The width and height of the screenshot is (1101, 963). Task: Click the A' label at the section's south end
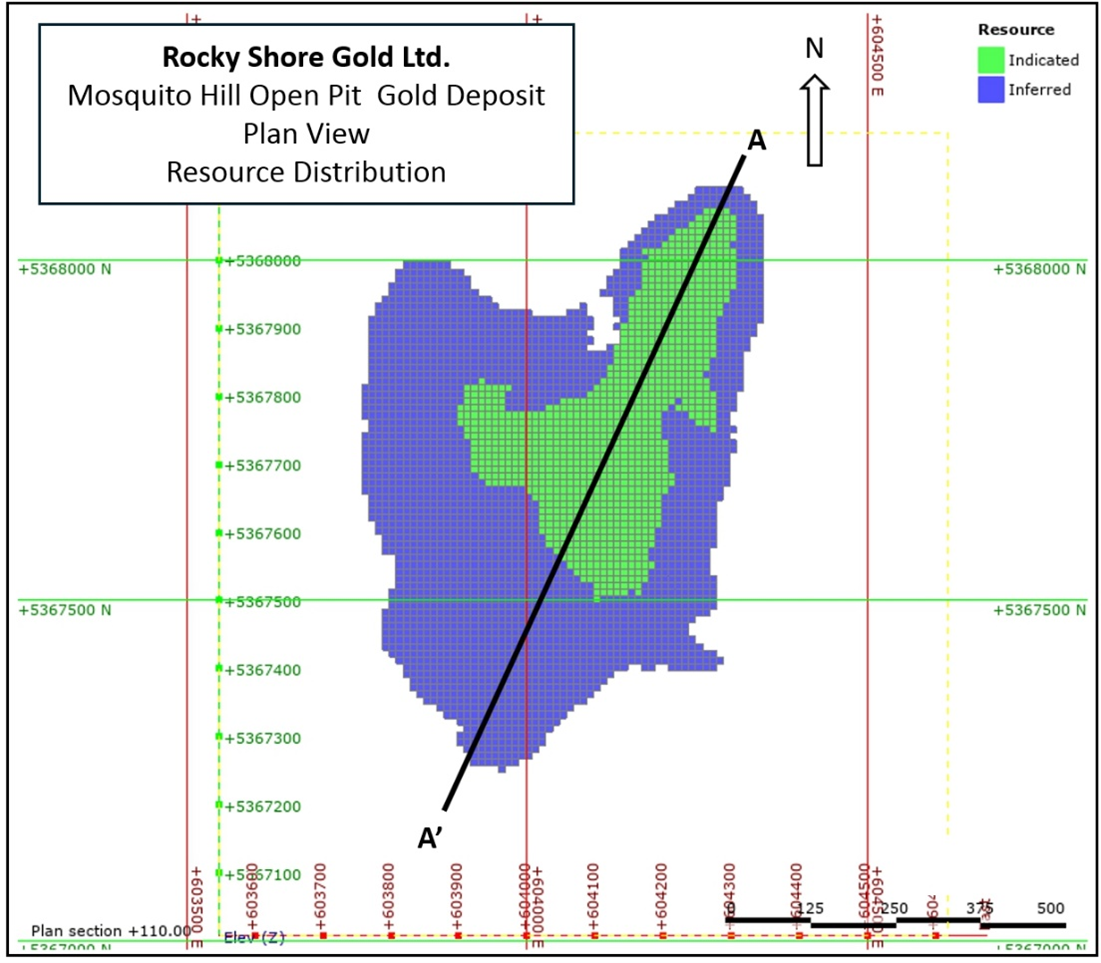[x=431, y=838]
